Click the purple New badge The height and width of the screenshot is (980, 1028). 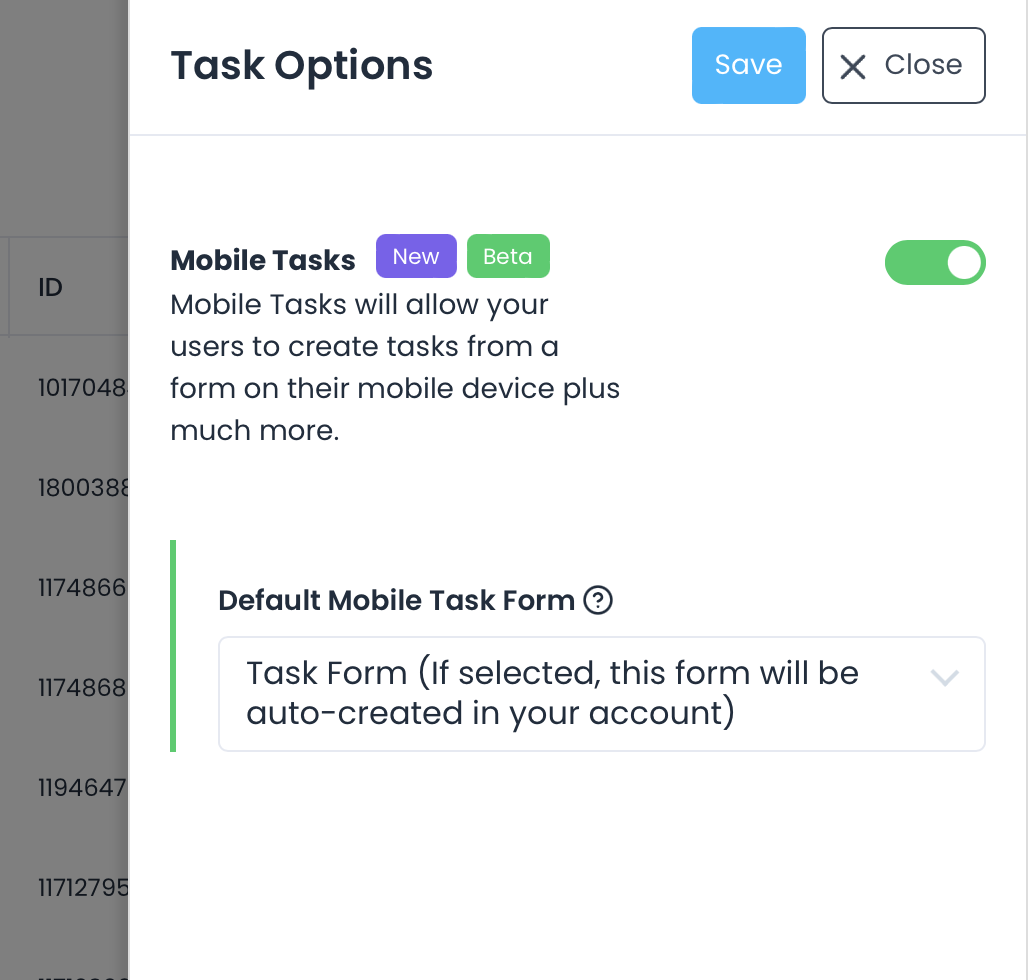click(x=416, y=256)
